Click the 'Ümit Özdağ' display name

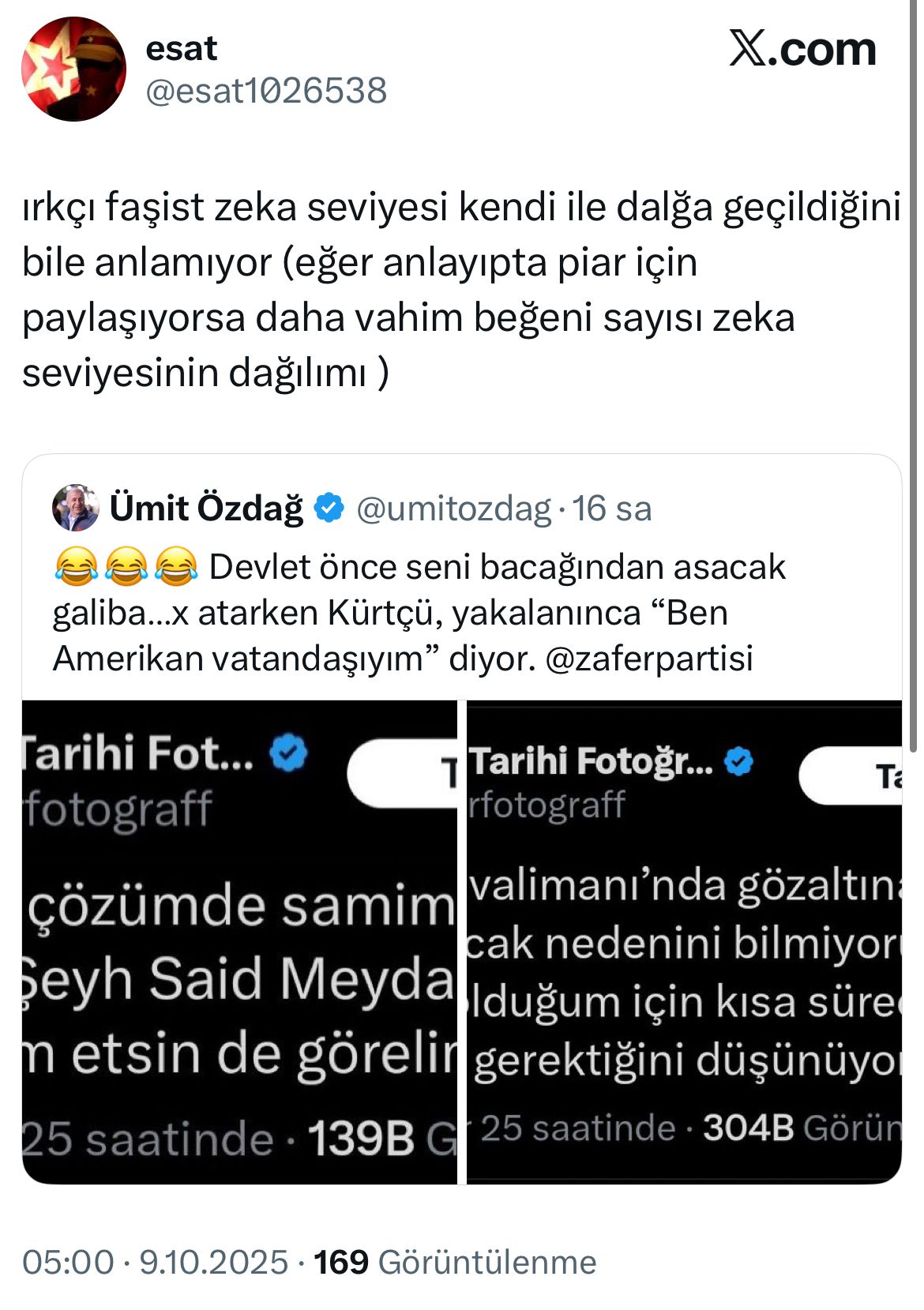[206, 508]
